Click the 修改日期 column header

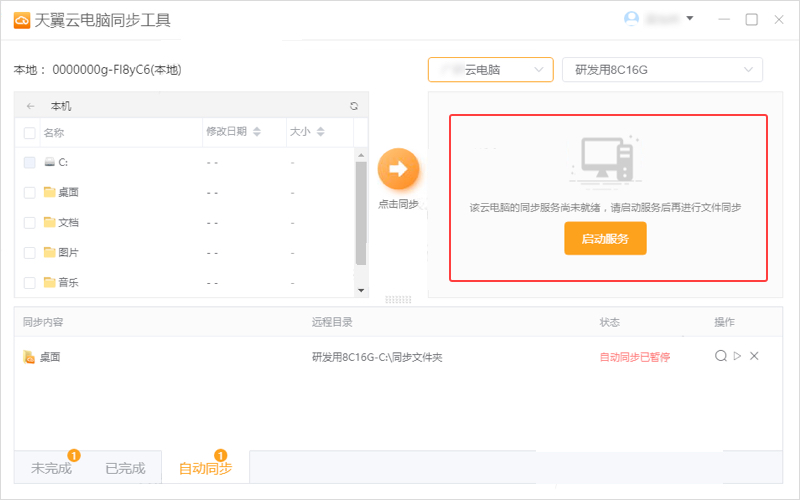(x=227, y=132)
